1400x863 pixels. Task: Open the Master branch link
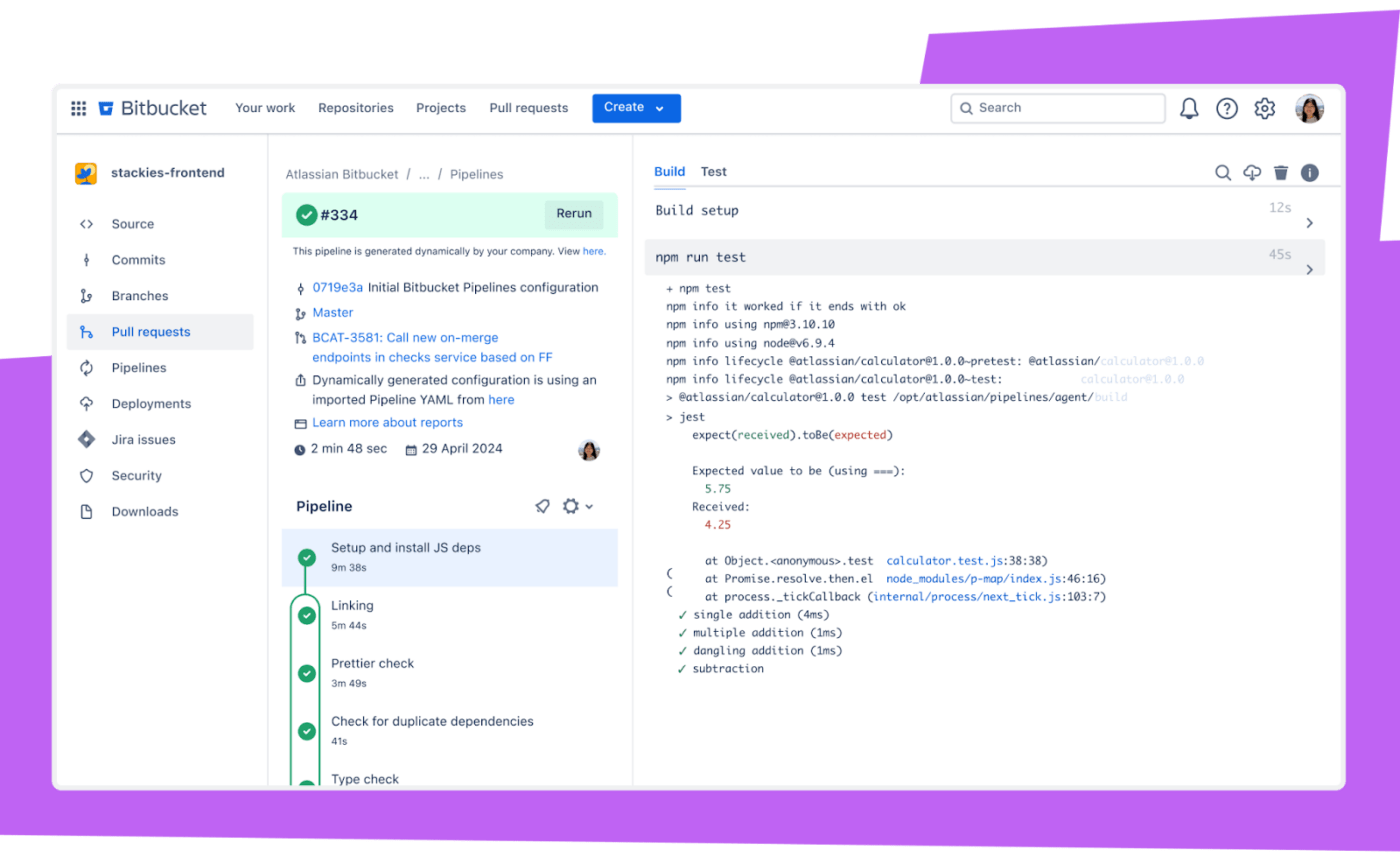(x=333, y=312)
